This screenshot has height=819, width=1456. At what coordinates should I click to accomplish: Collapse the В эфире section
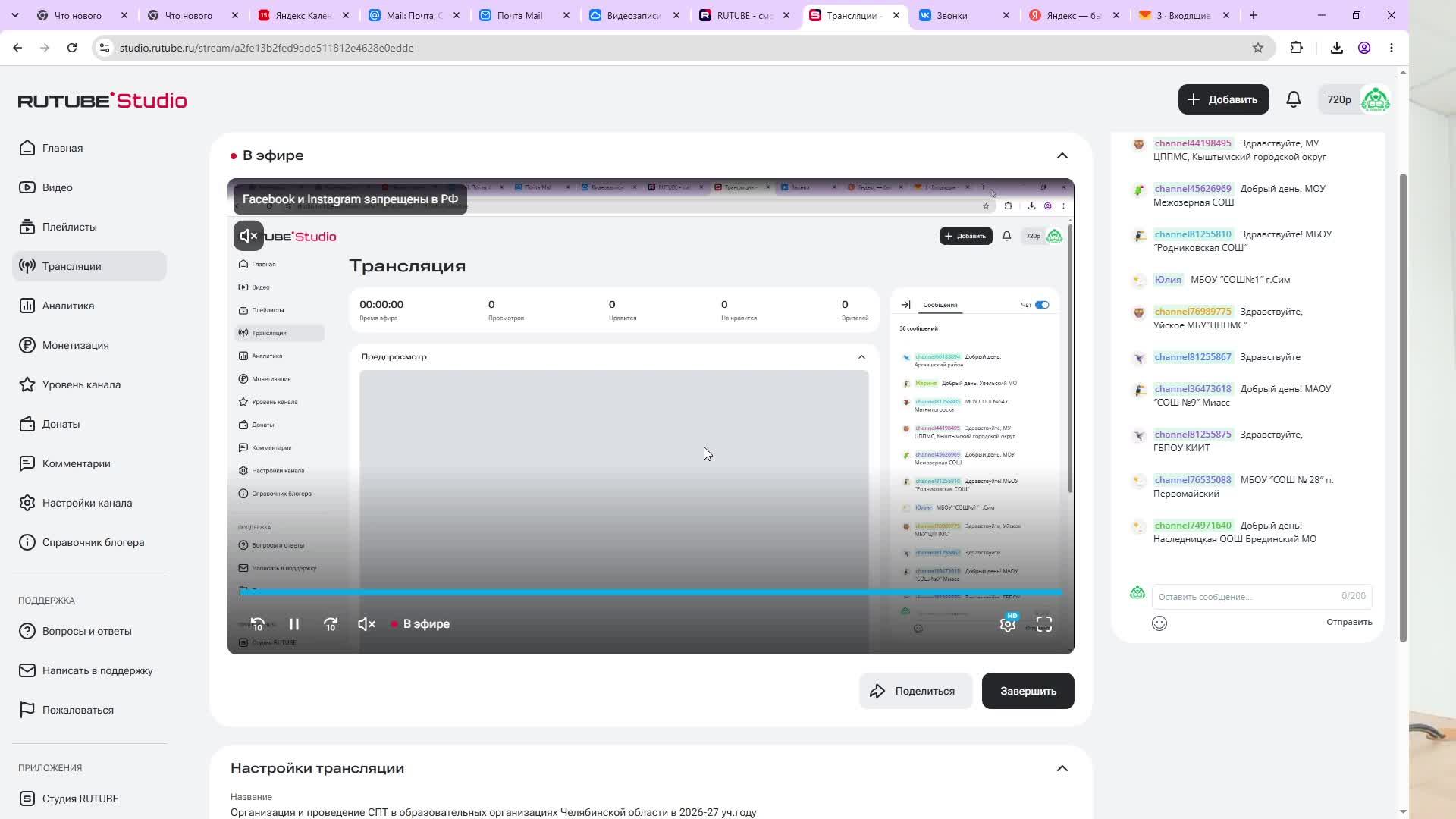tap(1062, 155)
